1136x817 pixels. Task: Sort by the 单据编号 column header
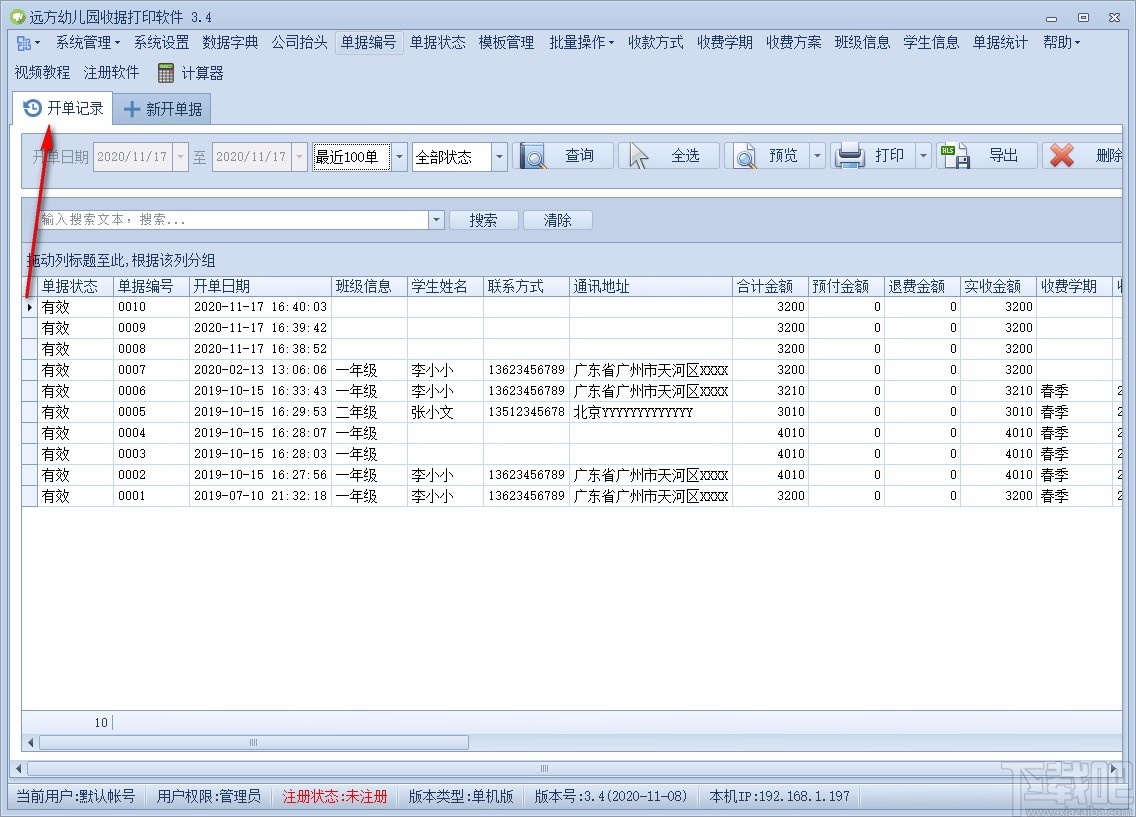pyautogui.click(x=151, y=286)
